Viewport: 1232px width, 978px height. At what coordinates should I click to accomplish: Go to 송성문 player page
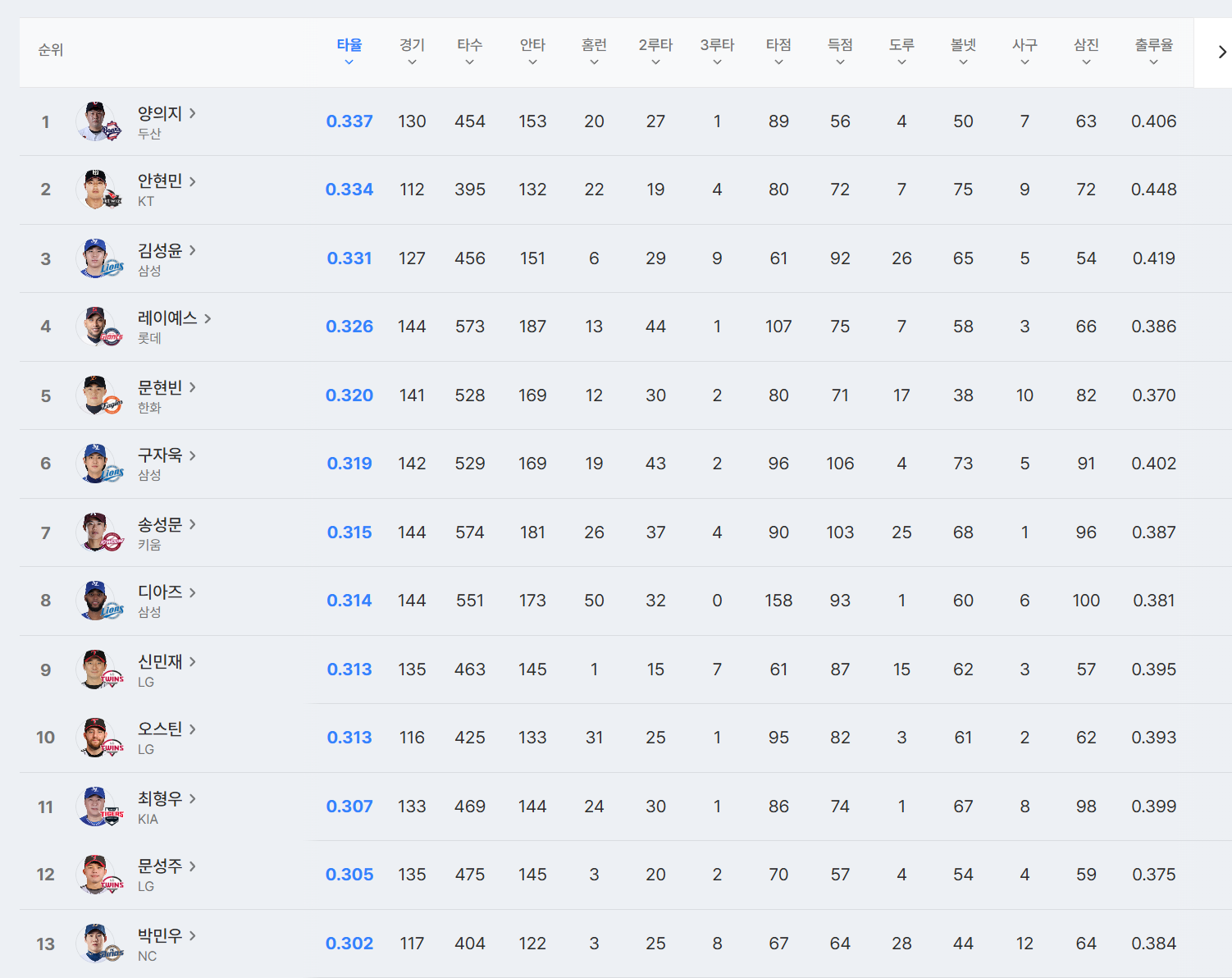[x=167, y=524]
